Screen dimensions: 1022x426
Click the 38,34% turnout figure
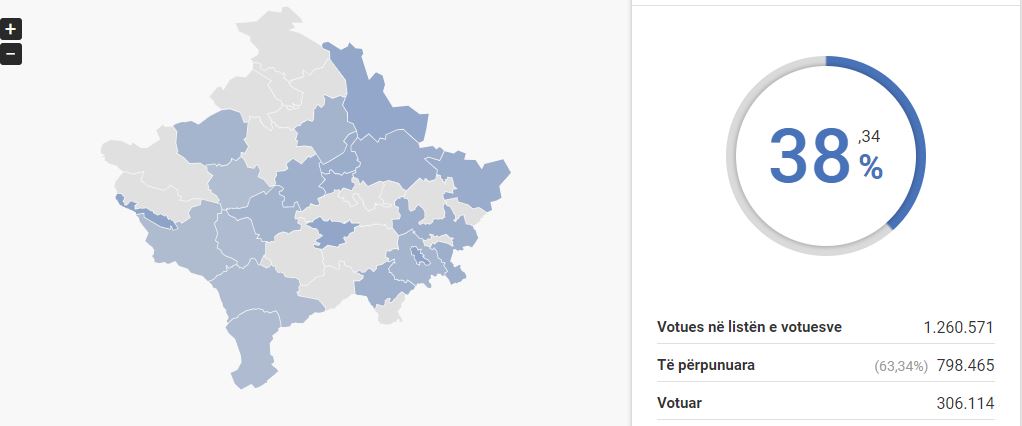point(826,156)
